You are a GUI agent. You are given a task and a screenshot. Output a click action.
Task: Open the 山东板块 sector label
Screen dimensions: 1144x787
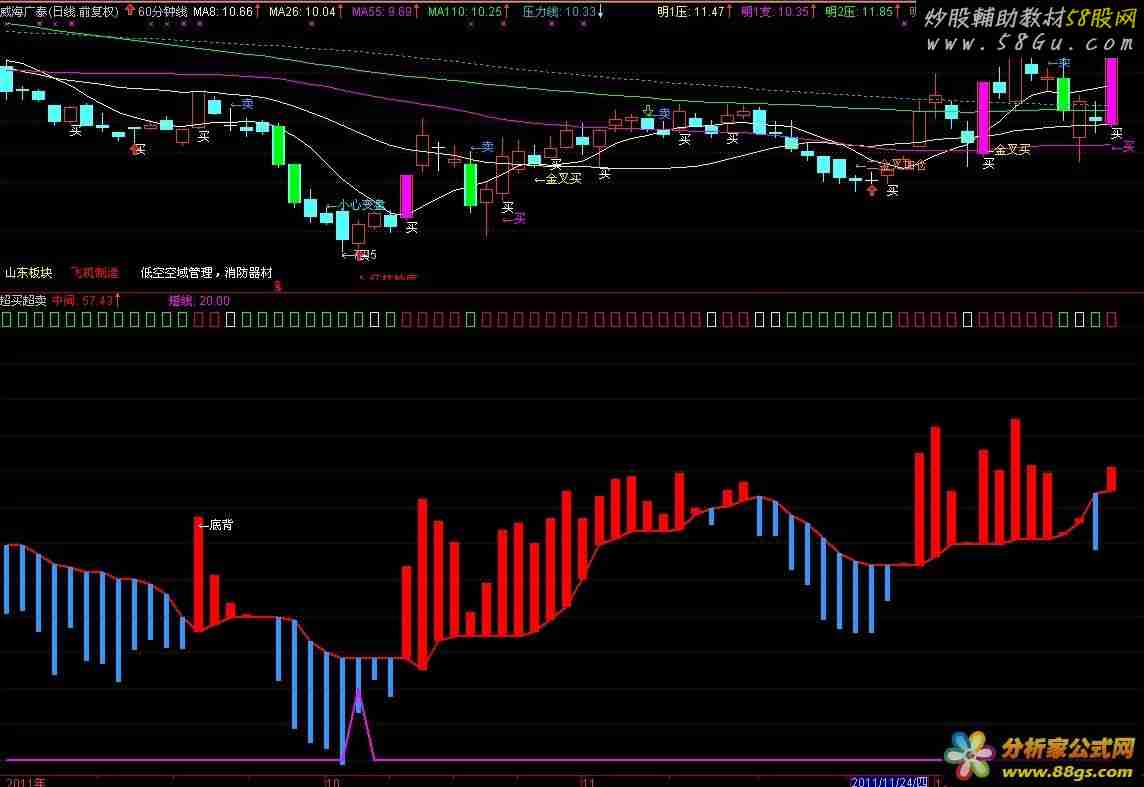click(x=28, y=273)
